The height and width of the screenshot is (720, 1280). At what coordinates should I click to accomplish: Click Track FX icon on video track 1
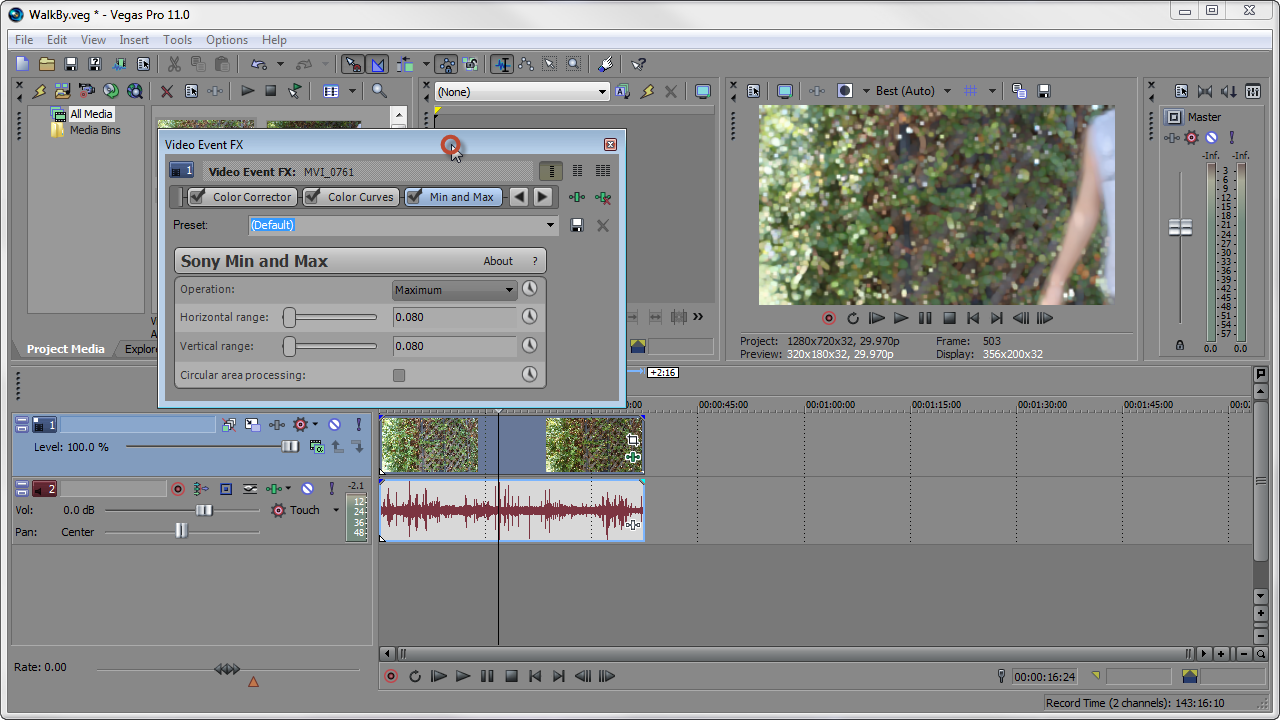(276, 425)
